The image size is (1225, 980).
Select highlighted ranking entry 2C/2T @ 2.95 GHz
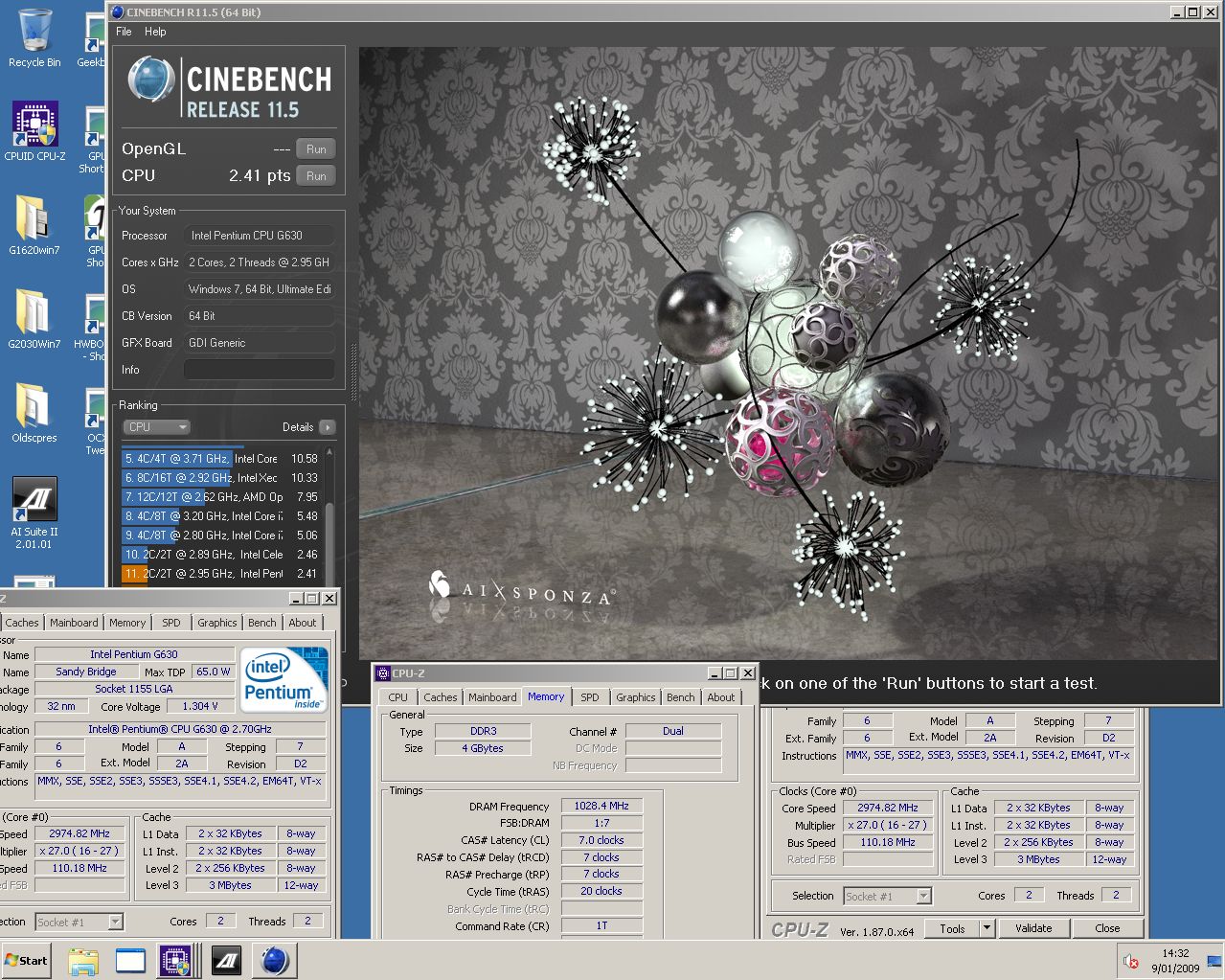click(219, 574)
